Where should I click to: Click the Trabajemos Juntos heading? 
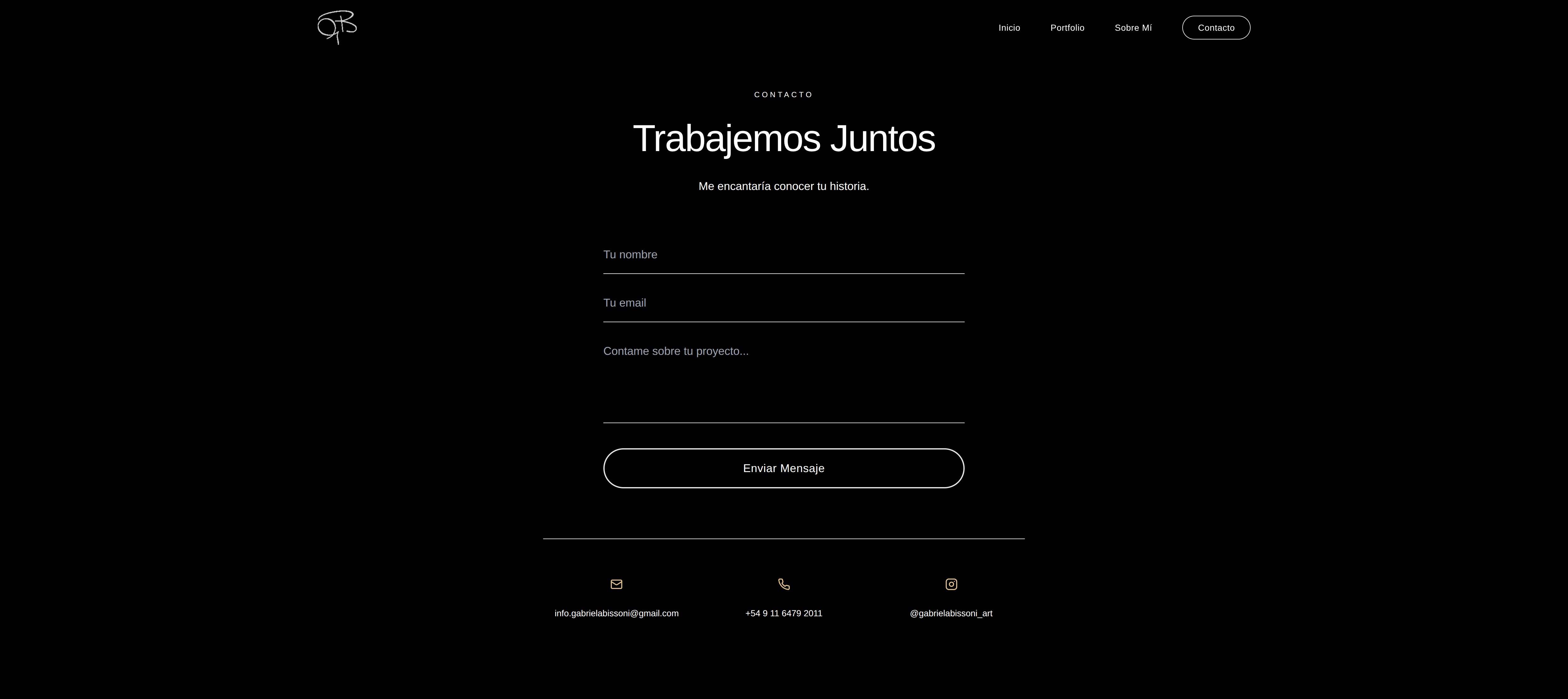(x=783, y=139)
